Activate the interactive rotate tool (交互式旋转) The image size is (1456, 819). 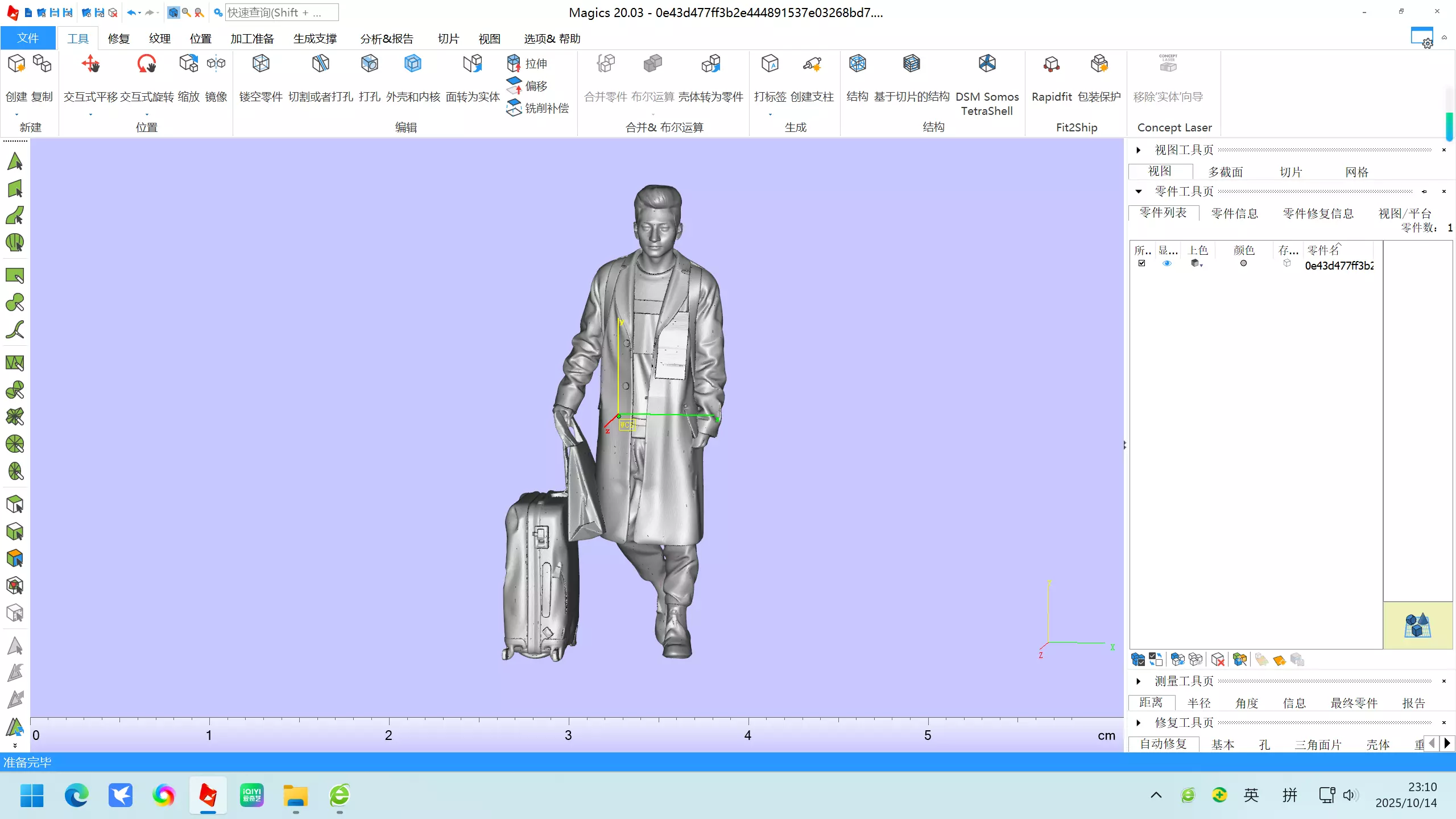pyautogui.click(x=147, y=78)
